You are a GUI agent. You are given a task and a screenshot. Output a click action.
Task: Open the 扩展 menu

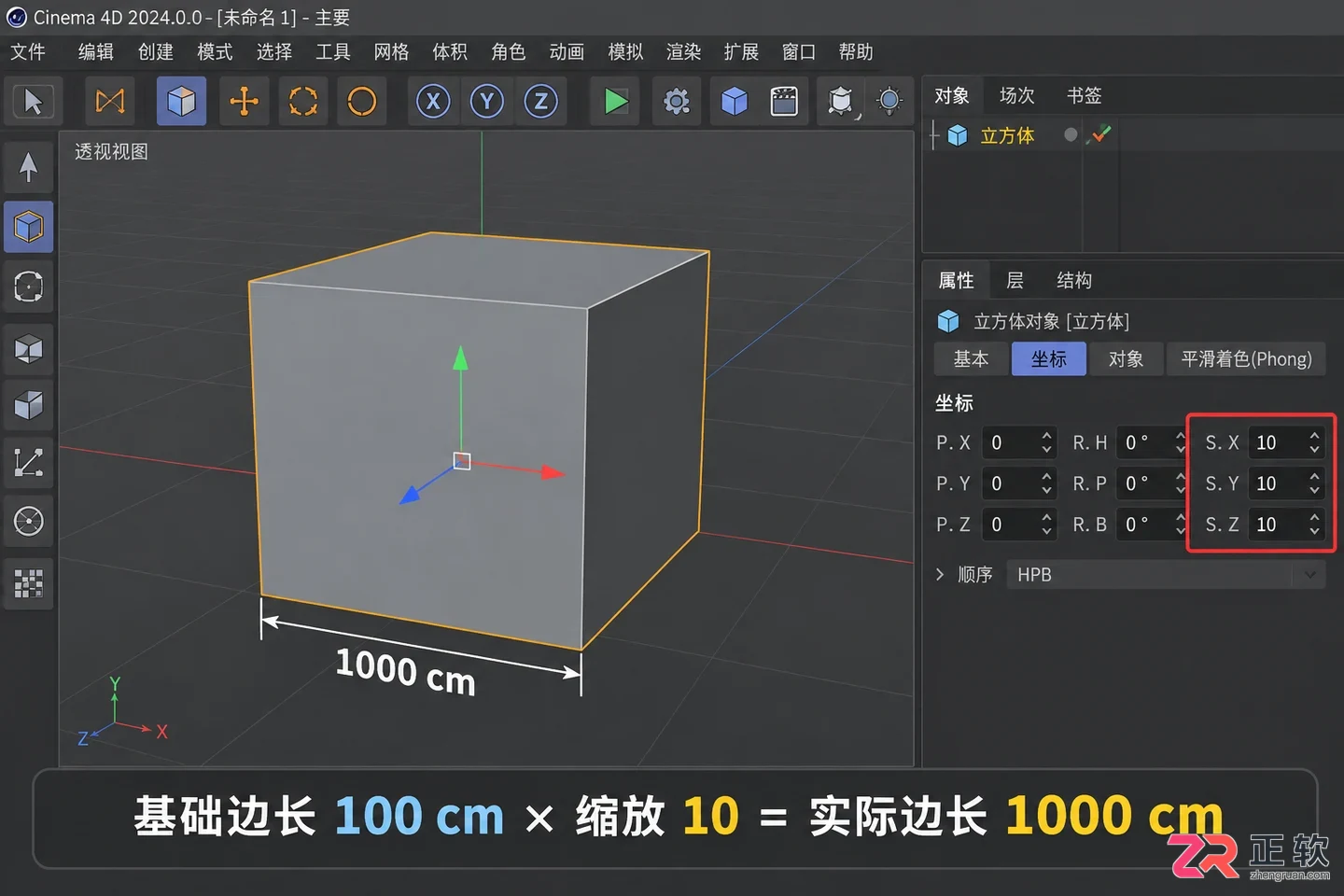point(741,52)
